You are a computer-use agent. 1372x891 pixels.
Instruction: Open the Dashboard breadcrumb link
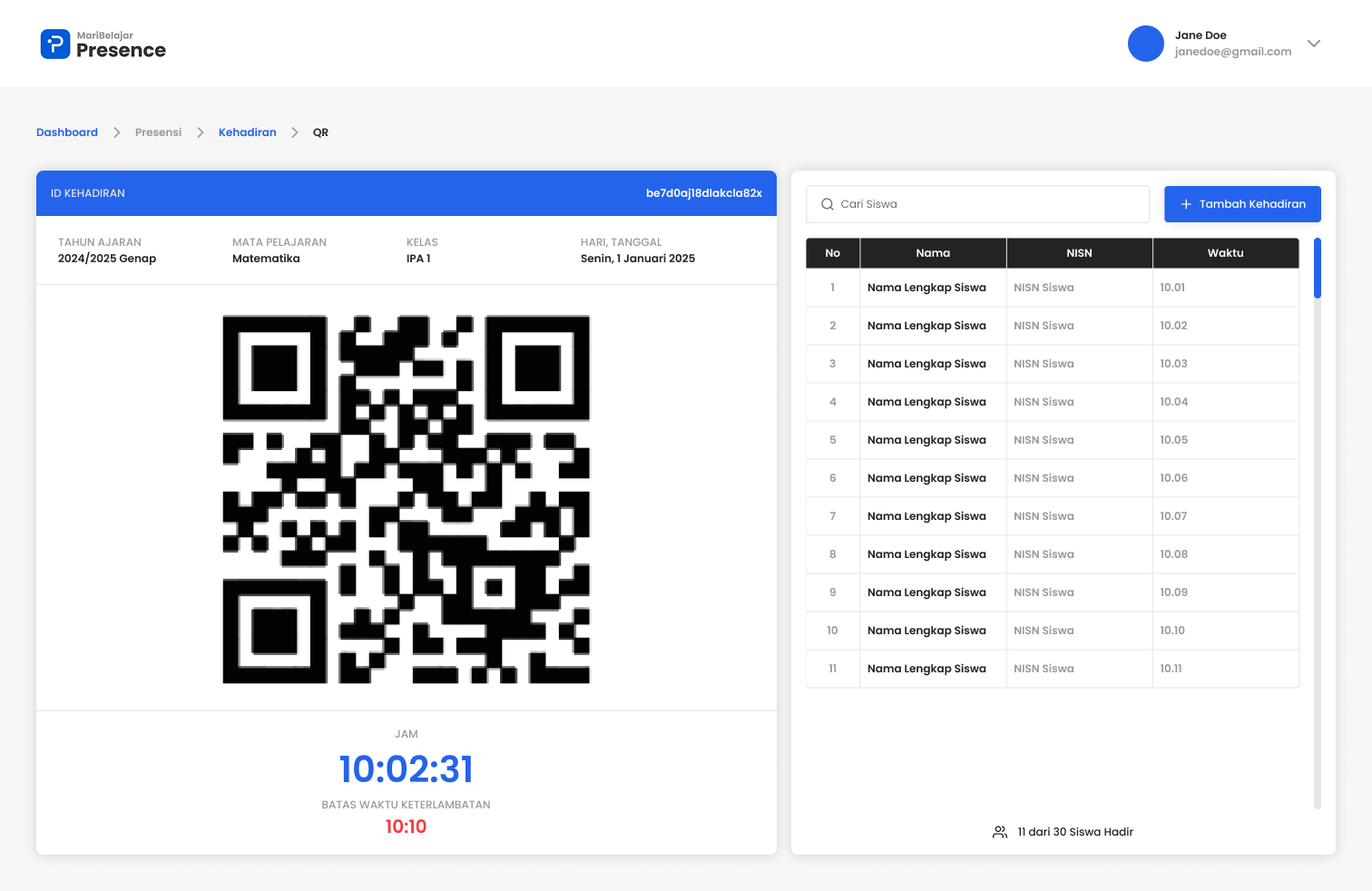[67, 132]
